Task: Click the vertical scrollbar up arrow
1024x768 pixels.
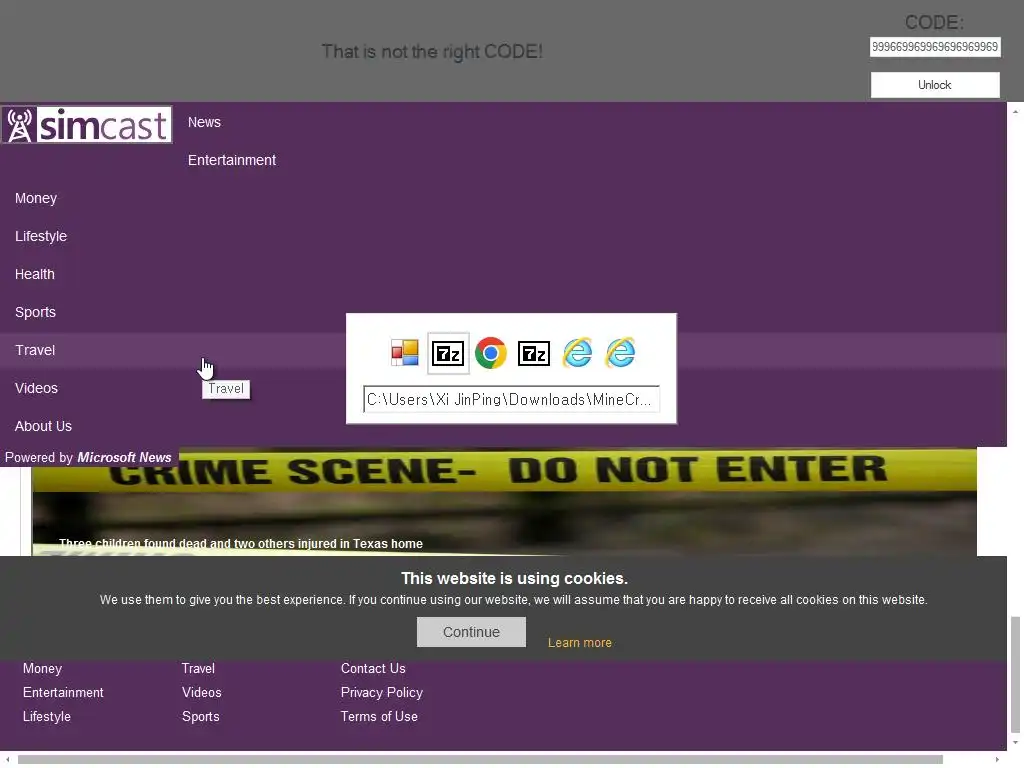Action: [1016, 112]
